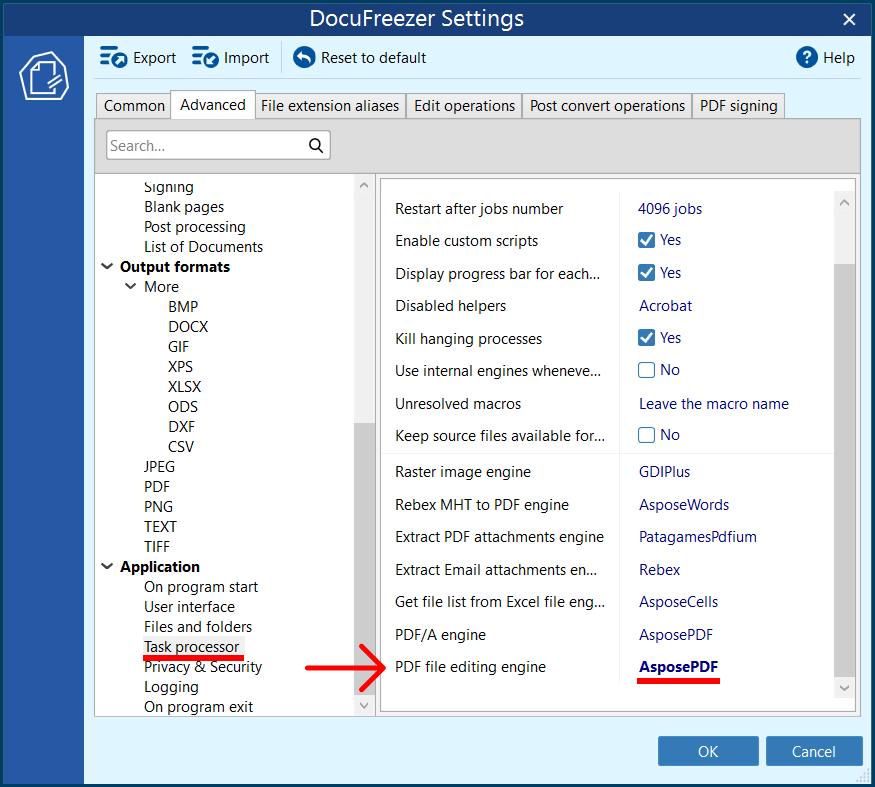Switch to the Common tab
This screenshot has width=875, height=787.
pyautogui.click(x=134, y=105)
